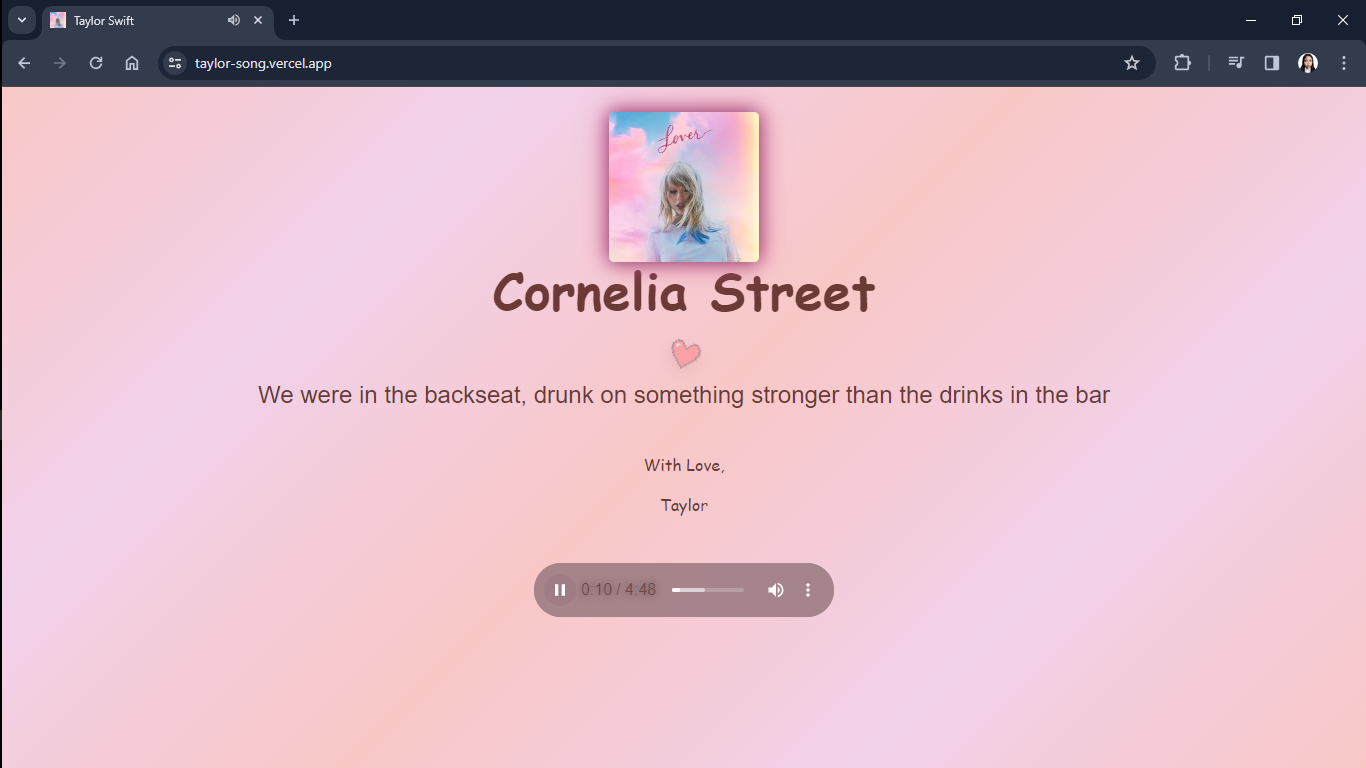1366x768 pixels.
Task: Open media controls in toolbar
Action: pos(1236,63)
